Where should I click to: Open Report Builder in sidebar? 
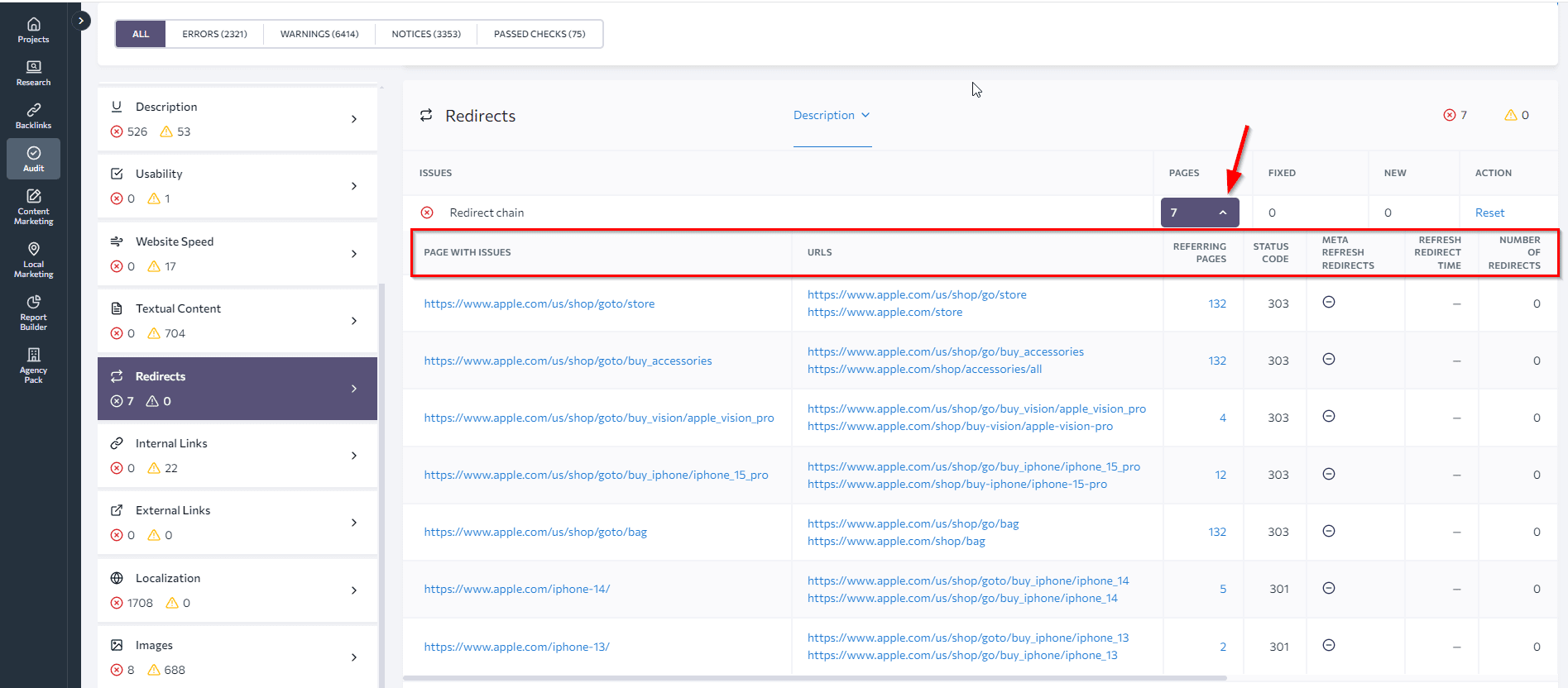pos(33,312)
